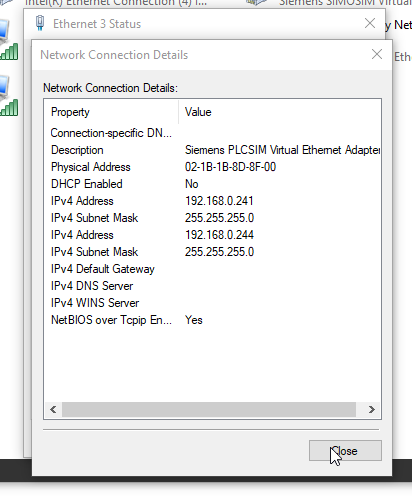Close the Network Connection Details window
The image size is (412, 499).
click(377, 54)
